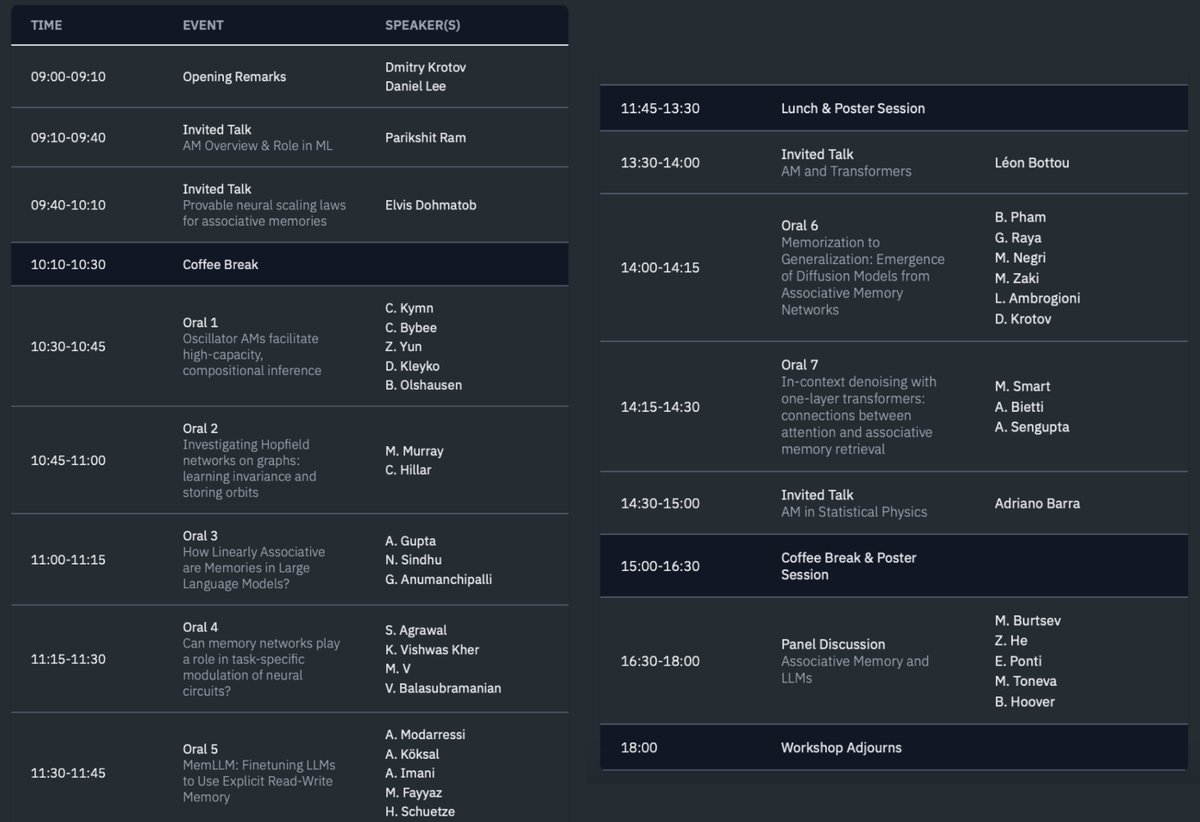Select the 11:15-11:30 time cell
This screenshot has width=1200, height=822.
click(68, 659)
